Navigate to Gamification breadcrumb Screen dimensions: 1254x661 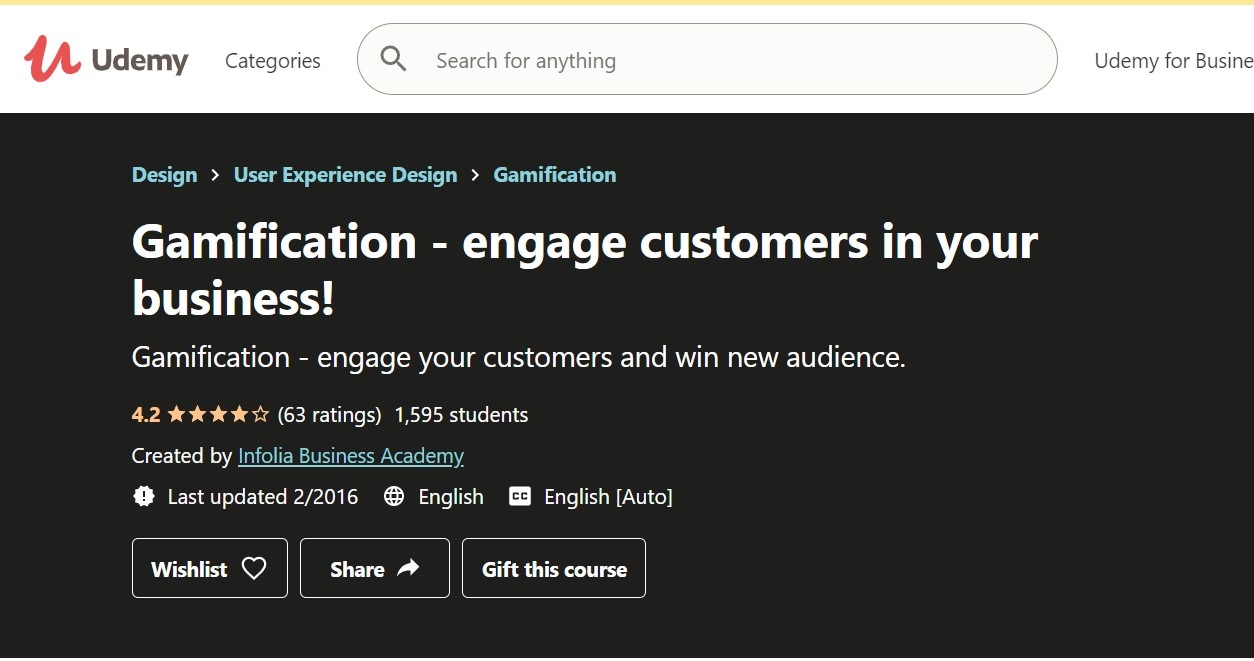(555, 175)
